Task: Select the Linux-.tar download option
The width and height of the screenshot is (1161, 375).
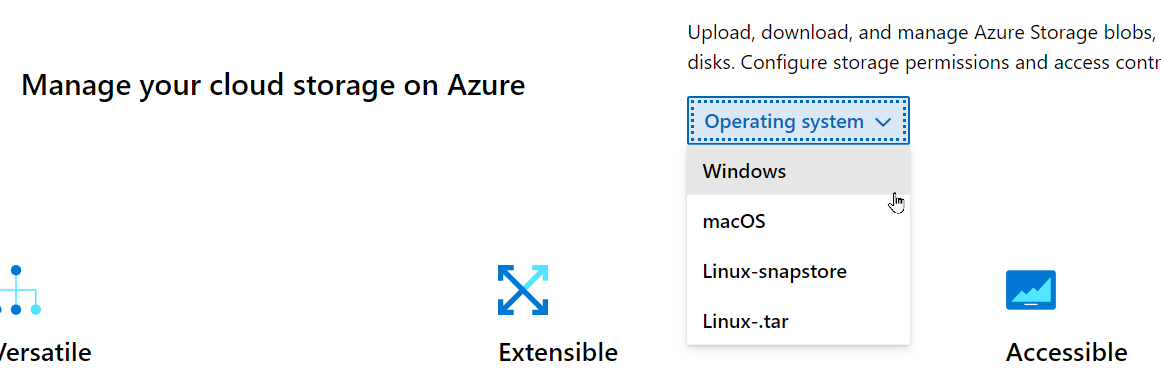Action: click(798, 322)
